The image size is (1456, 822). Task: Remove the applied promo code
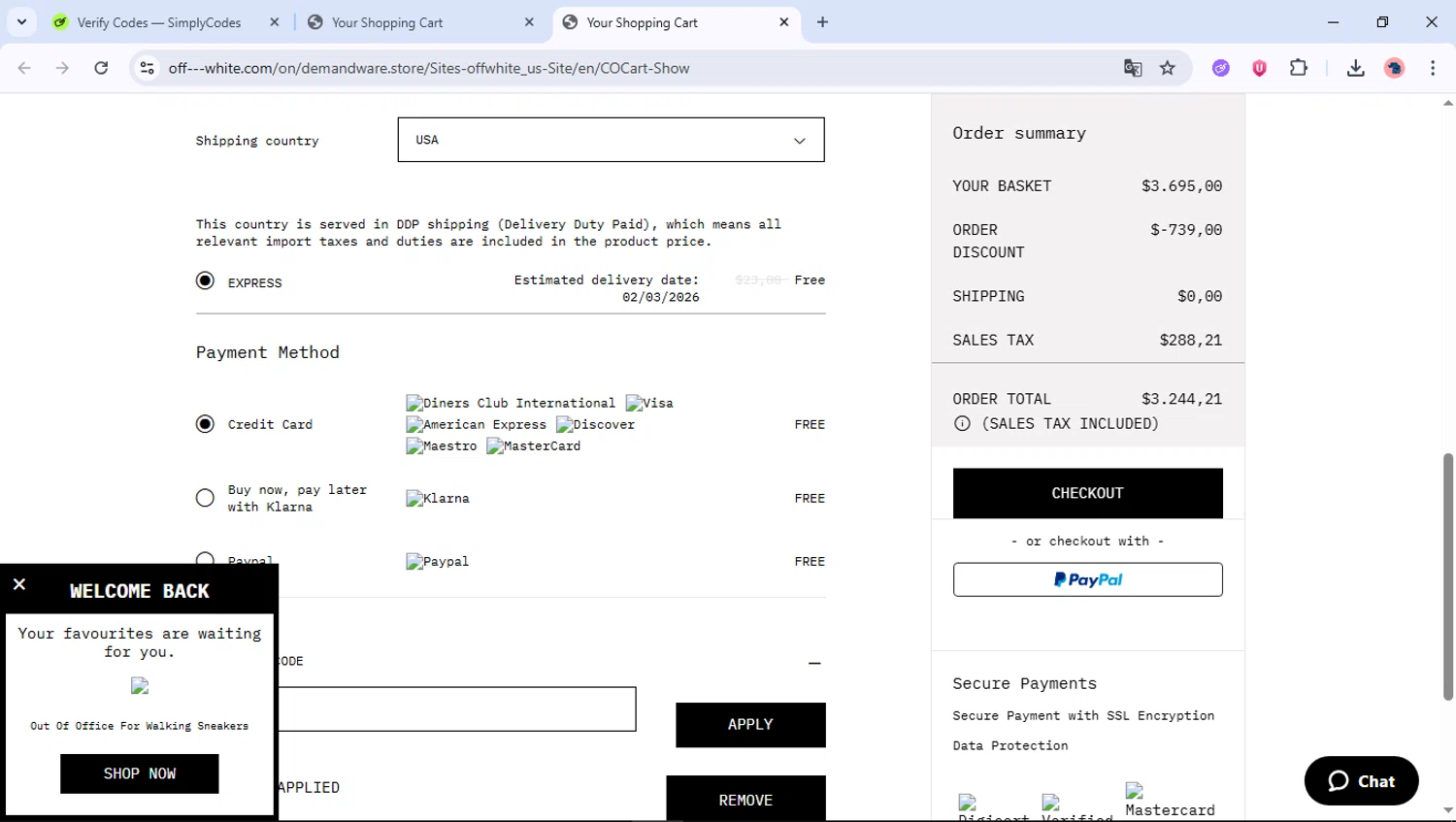[x=745, y=799]
